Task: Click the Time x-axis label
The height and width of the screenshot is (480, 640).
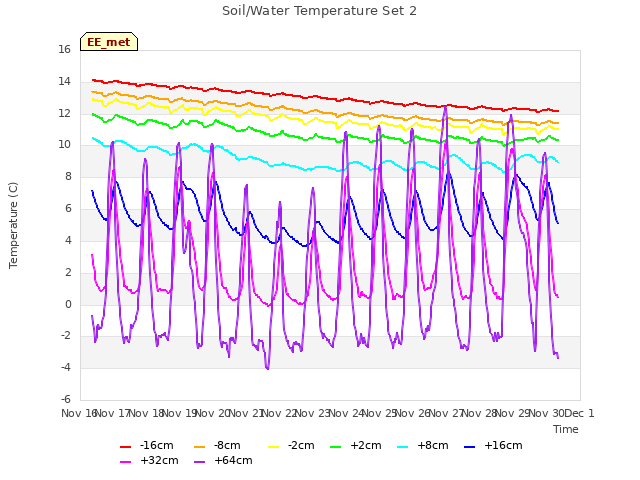Action: pos(566,429)
